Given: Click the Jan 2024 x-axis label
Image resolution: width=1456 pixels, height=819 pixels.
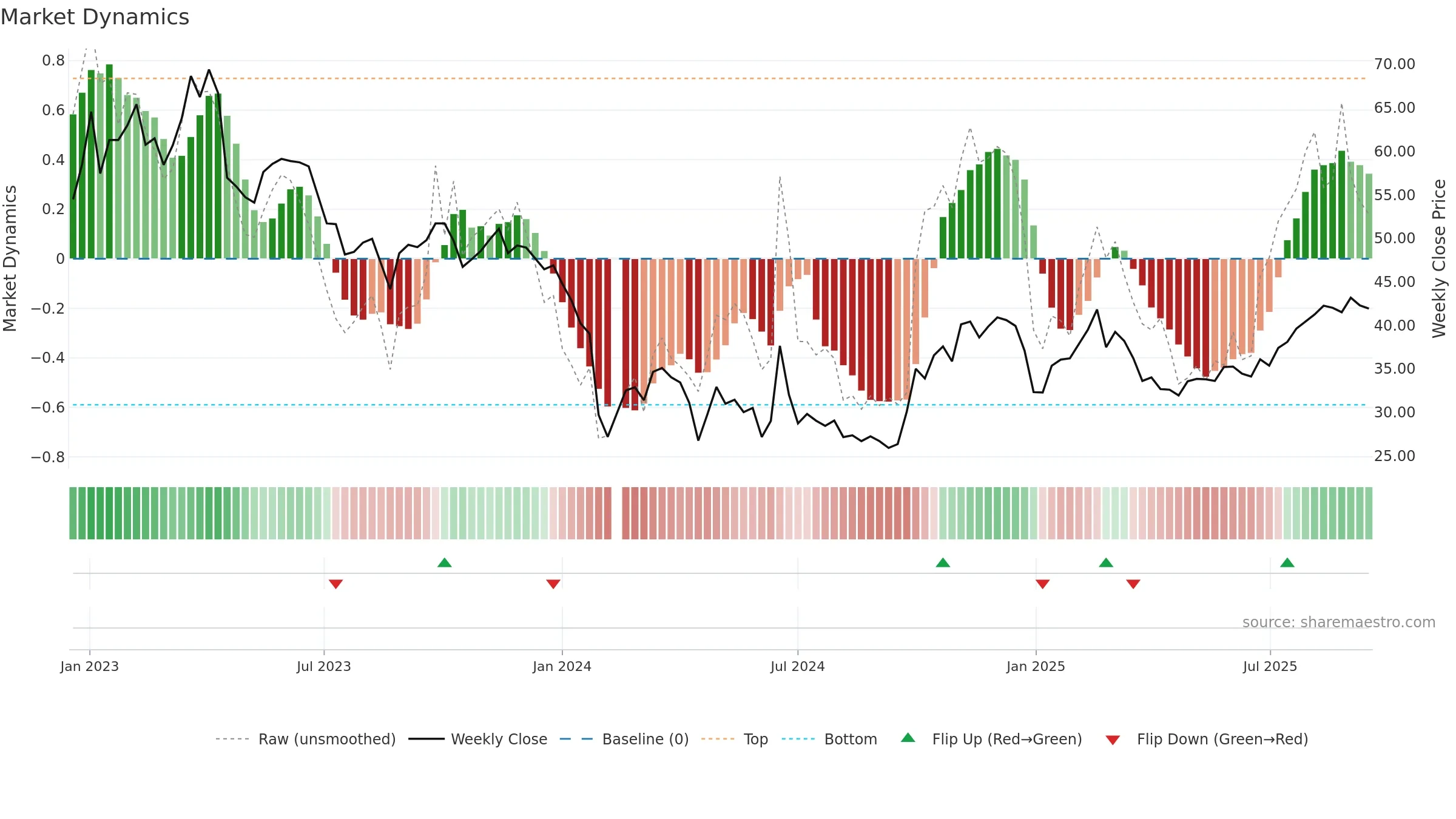Looking at the screenshot, I should (562, 666).
